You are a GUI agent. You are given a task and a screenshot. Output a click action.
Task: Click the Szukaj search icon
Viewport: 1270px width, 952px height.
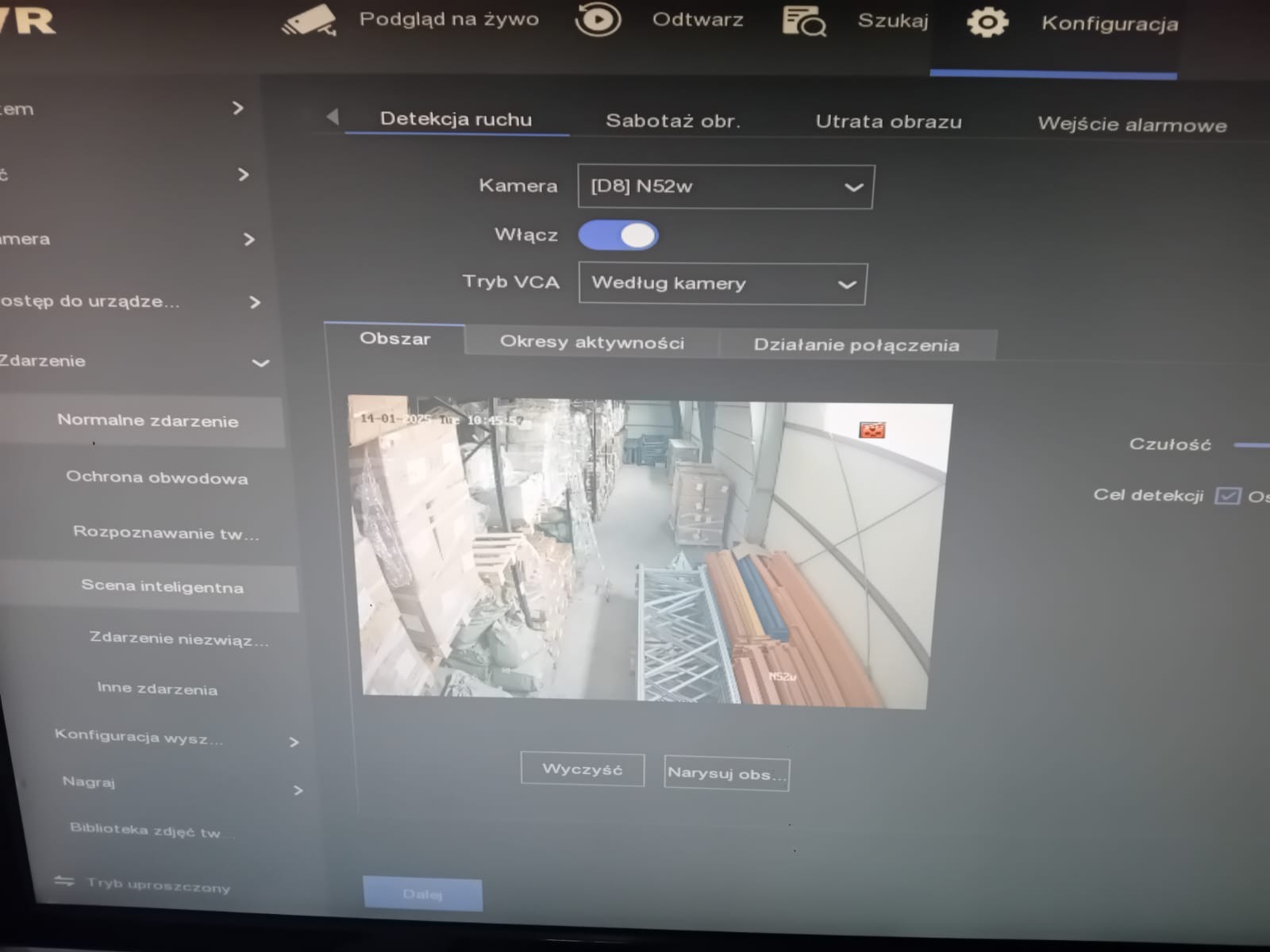[804, 20]
